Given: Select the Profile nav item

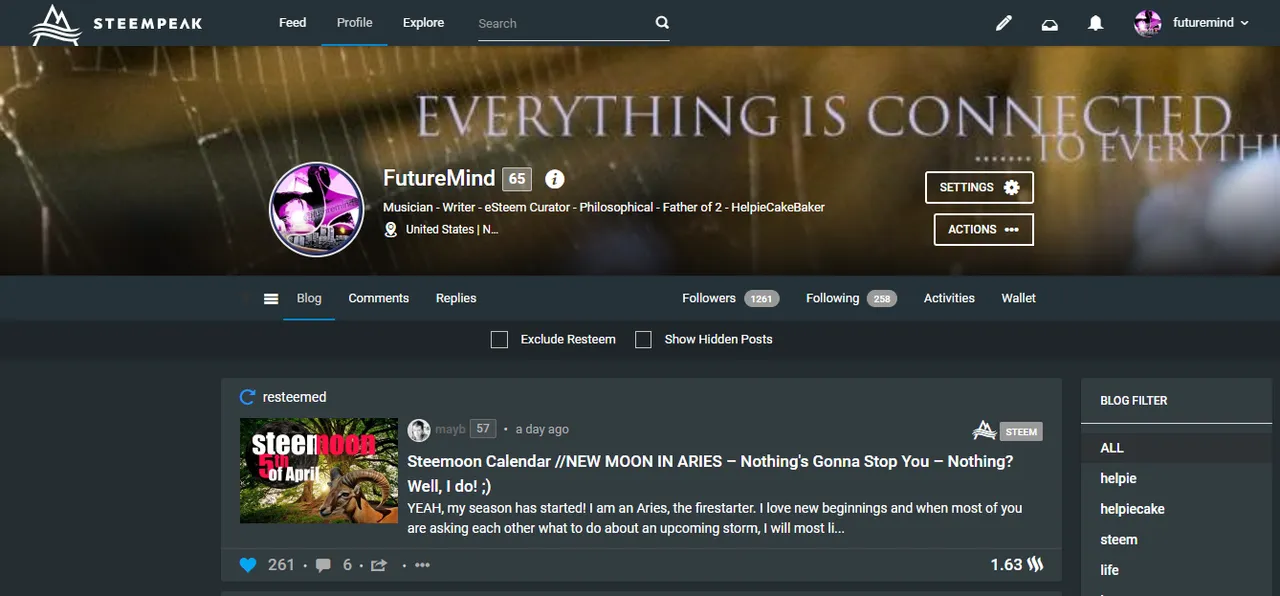Looking at the screenshot, I should pyautogui.click(x=354, y=22).
